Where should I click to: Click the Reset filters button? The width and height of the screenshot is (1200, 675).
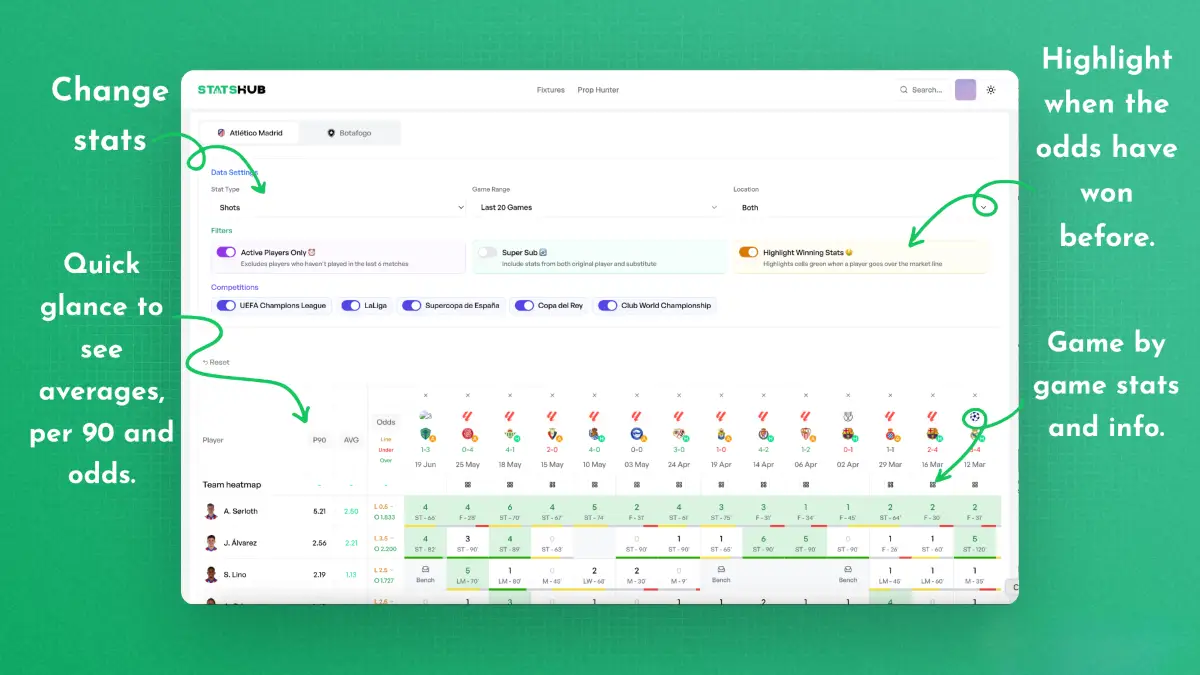(215, 362)
